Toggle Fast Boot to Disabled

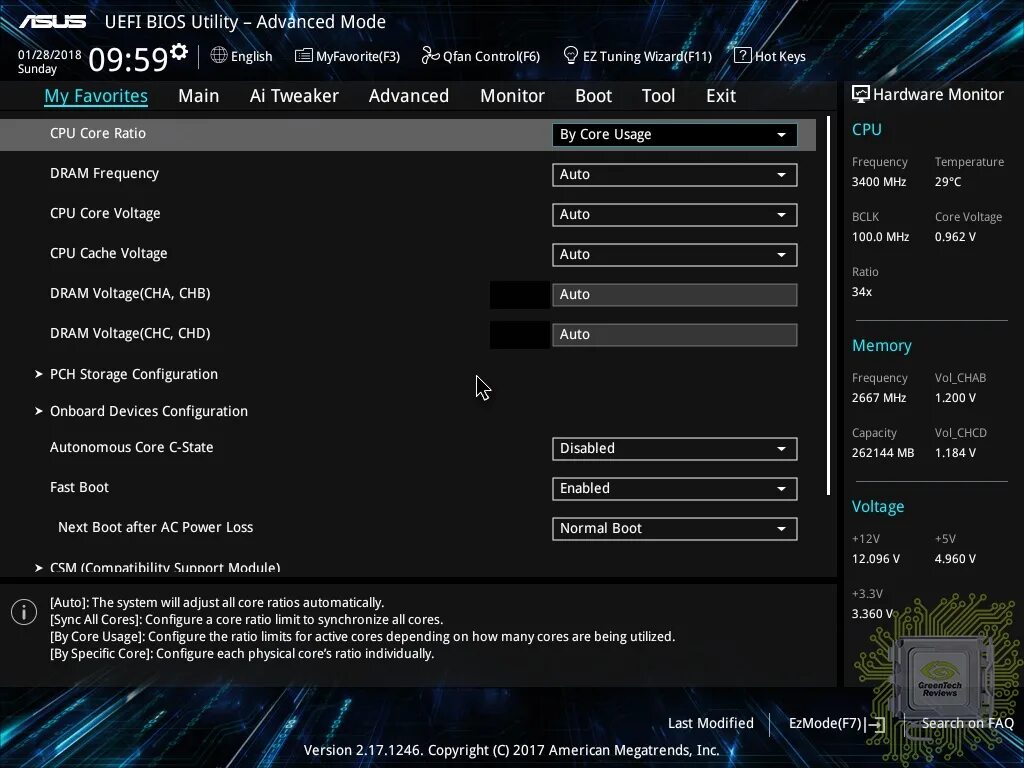click(674, 488)
